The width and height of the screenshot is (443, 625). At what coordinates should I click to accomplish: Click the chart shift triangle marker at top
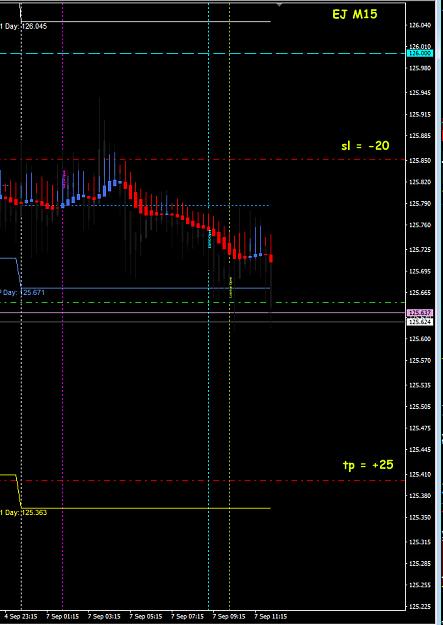point(280,4)
